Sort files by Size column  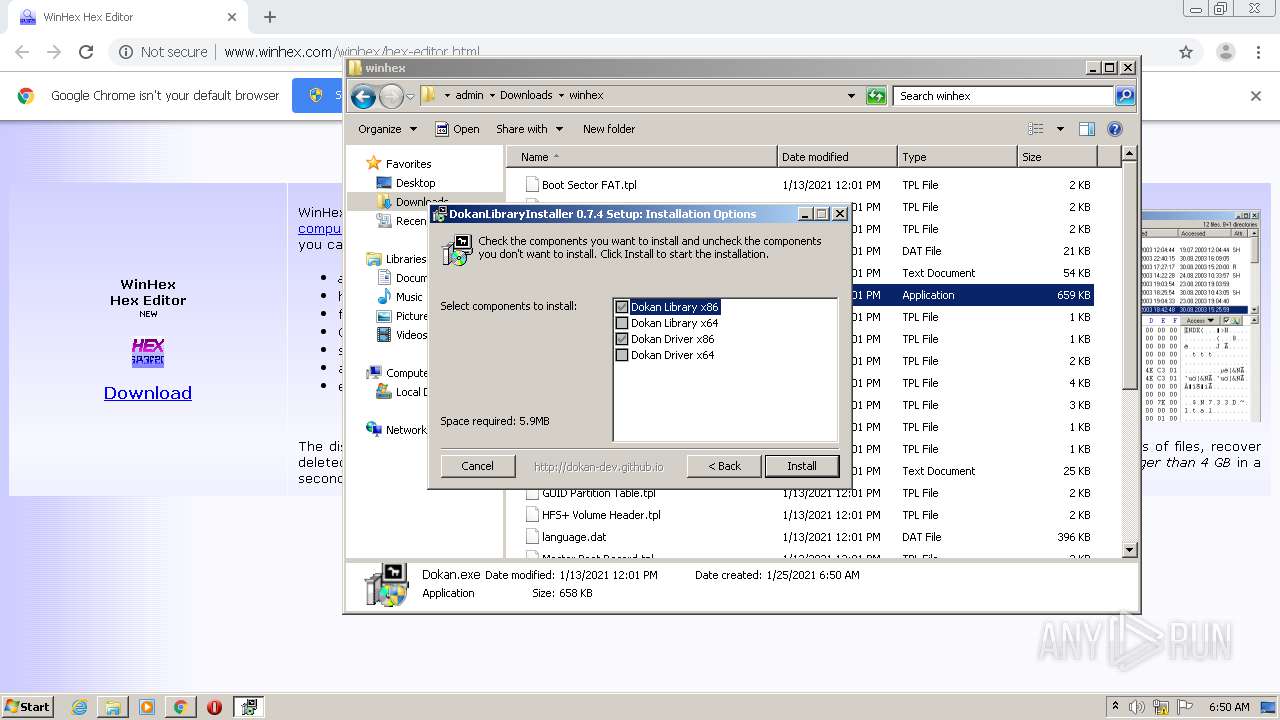1056,157
